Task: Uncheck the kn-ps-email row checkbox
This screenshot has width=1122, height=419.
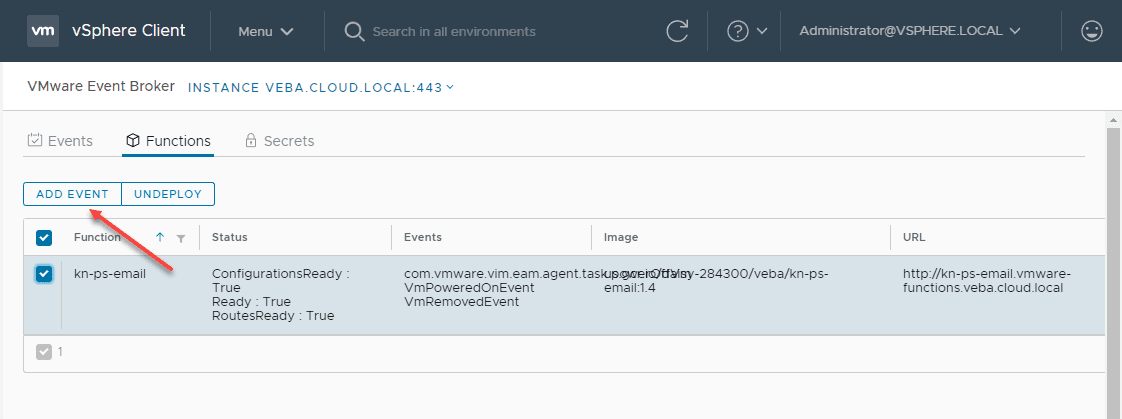Action: [44, 274]
